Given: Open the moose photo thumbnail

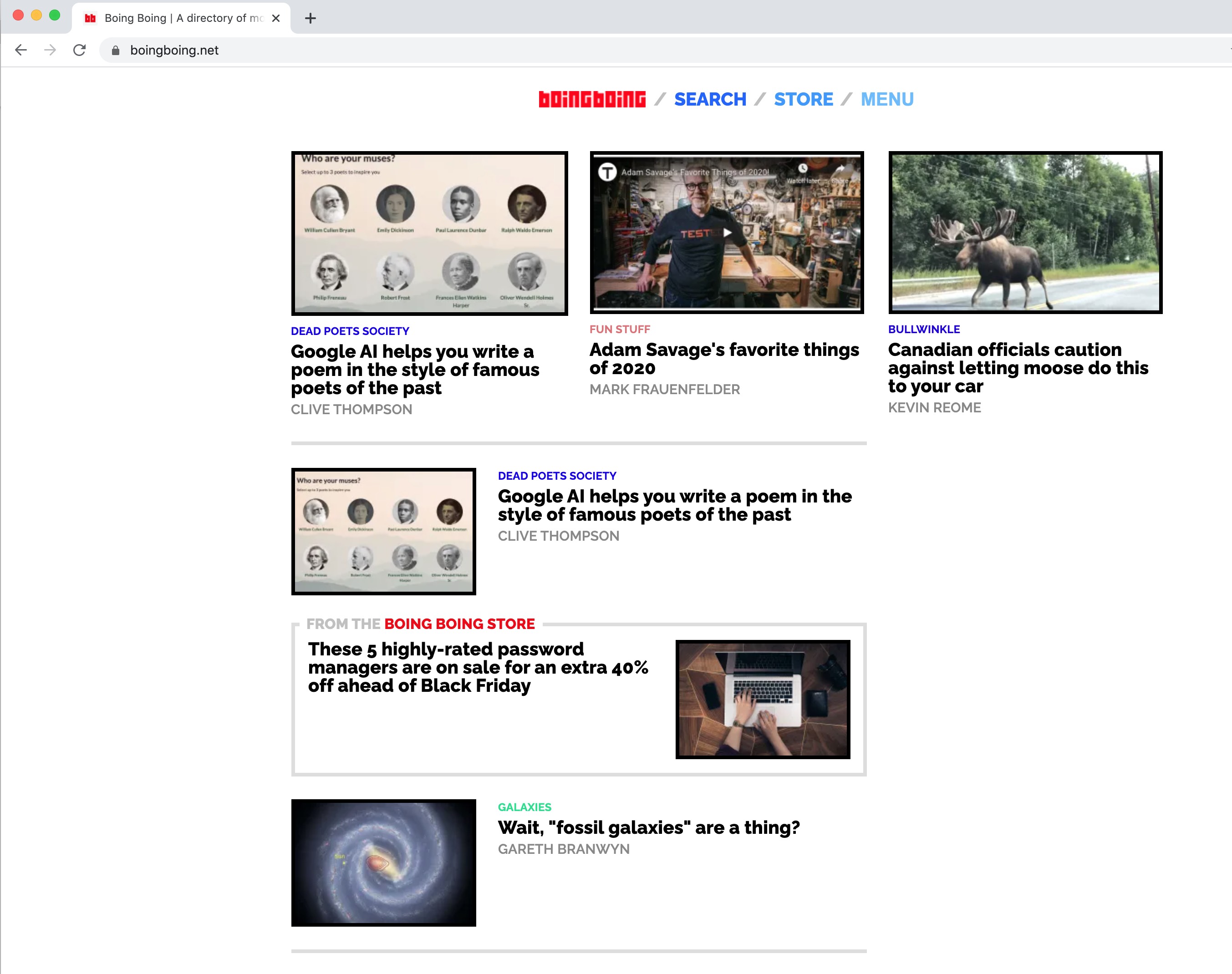Looking at the screenshot, I should tap(1025, 232).
